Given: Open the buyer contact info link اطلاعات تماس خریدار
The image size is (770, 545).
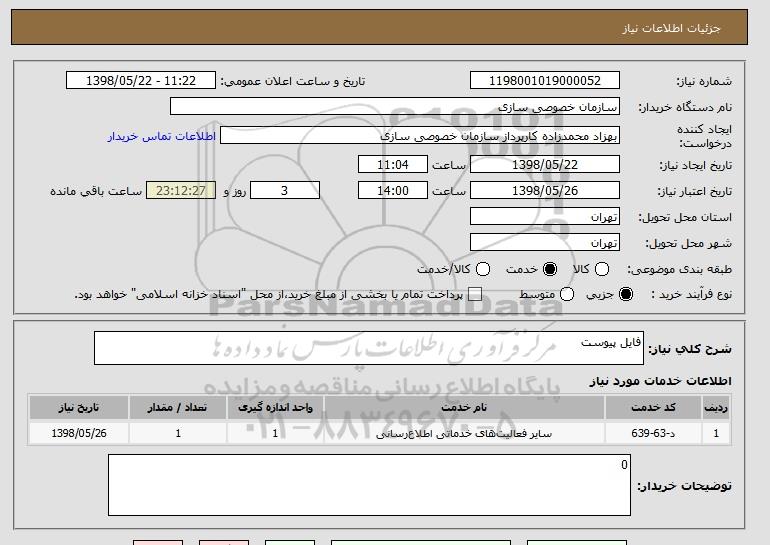Looking at the screenshot, I should 162,136.
